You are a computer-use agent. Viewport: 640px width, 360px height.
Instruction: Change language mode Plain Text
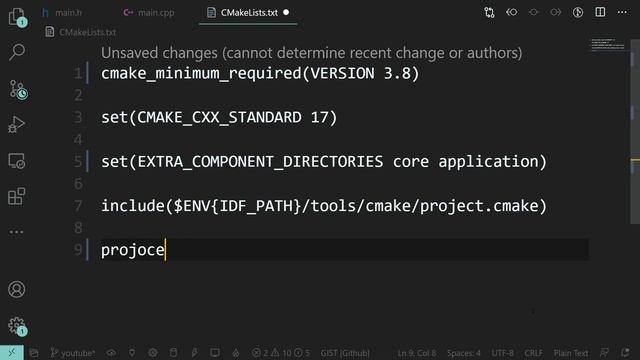click(571, 353)
